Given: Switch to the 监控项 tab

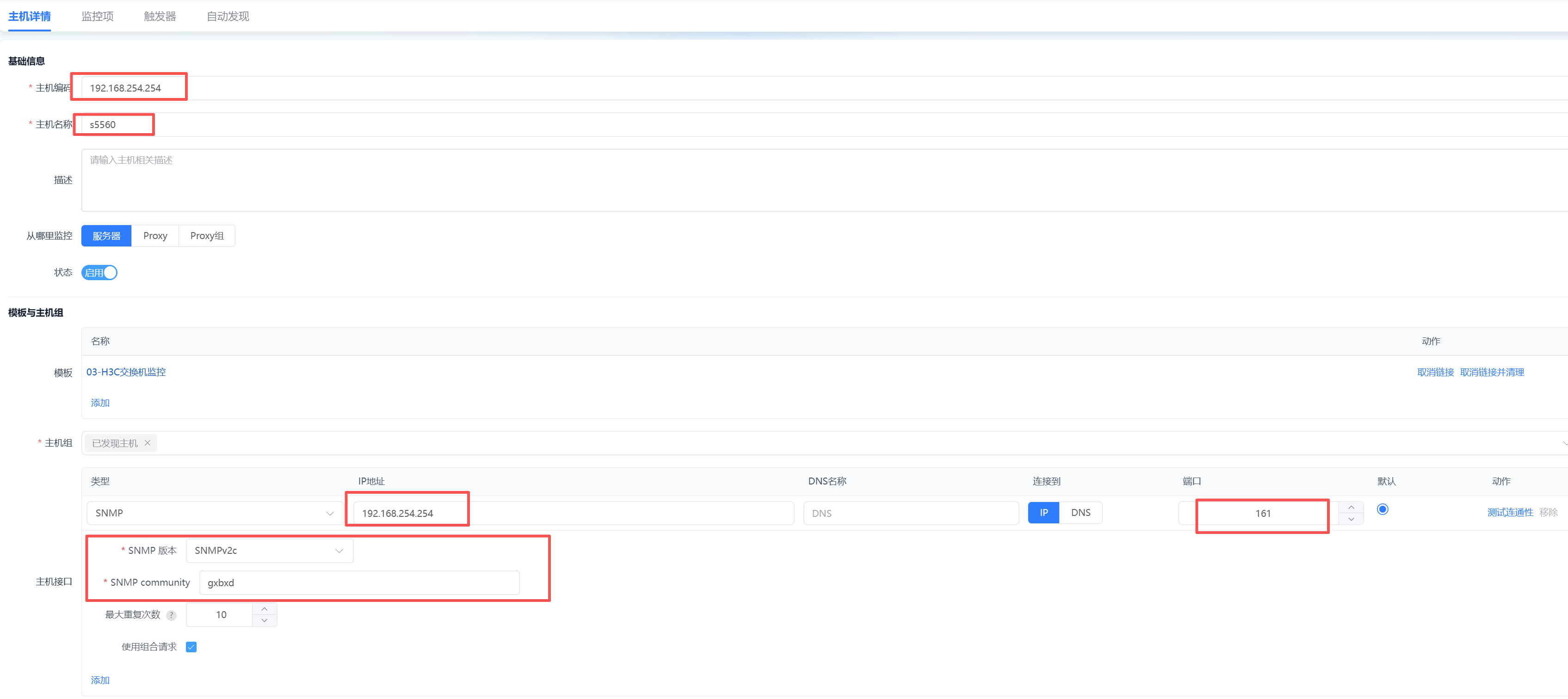Looking at the screenshot, I should pyautogui.click(x=98, y=17).
